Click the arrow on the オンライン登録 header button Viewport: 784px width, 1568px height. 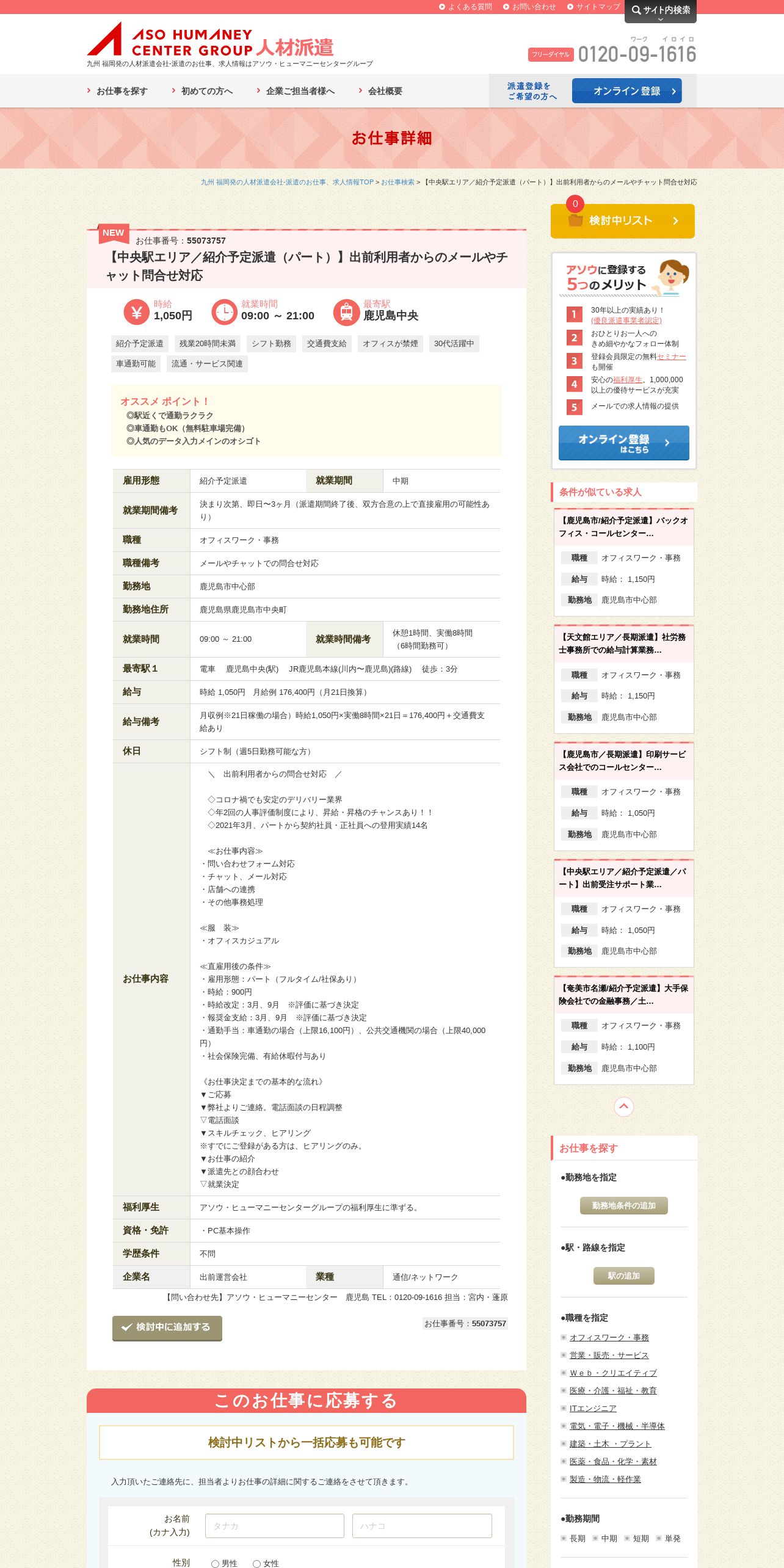(x=673, y=91)
